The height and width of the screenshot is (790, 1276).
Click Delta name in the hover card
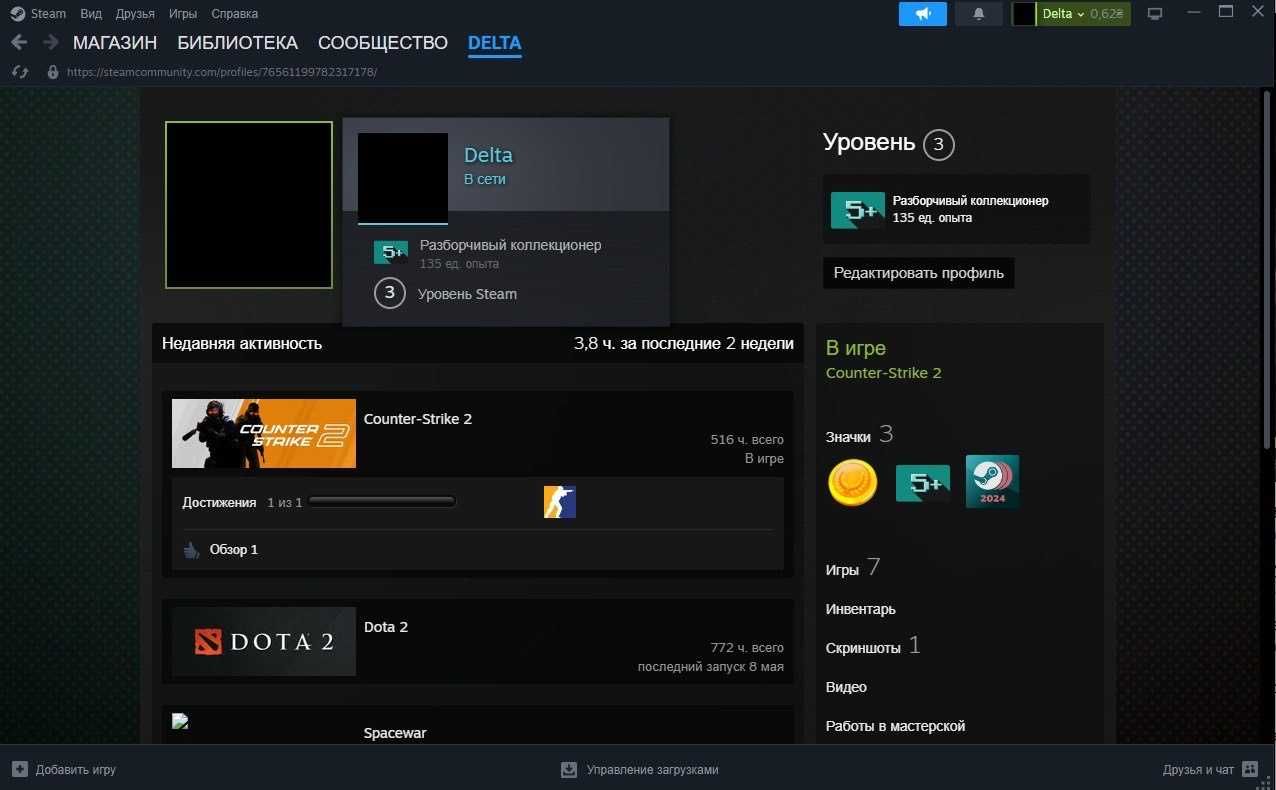click(488, 155)
